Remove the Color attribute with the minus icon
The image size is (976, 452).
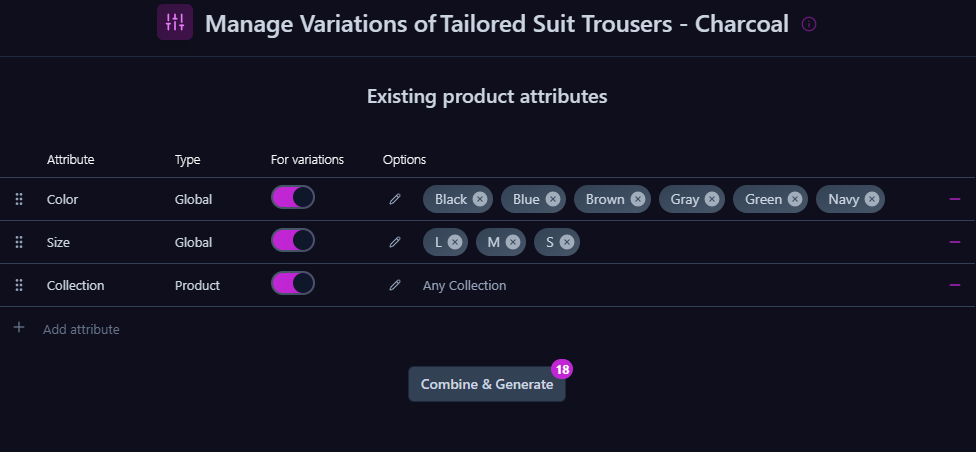[x=955, y=199]
